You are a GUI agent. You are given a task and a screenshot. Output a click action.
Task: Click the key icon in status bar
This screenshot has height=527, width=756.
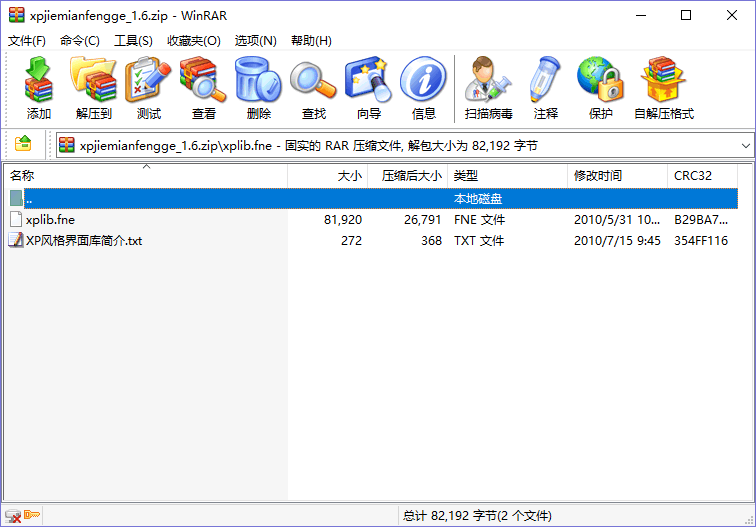(33, 516)
